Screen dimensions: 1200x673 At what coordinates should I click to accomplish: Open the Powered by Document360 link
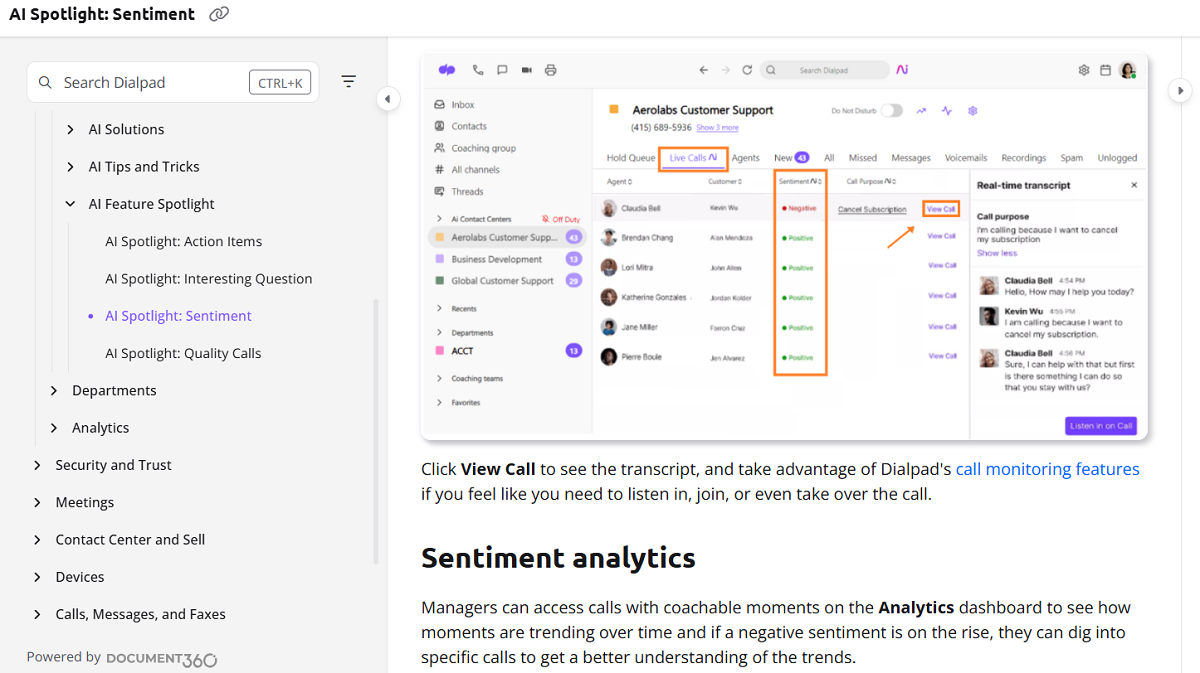(122, 658)
